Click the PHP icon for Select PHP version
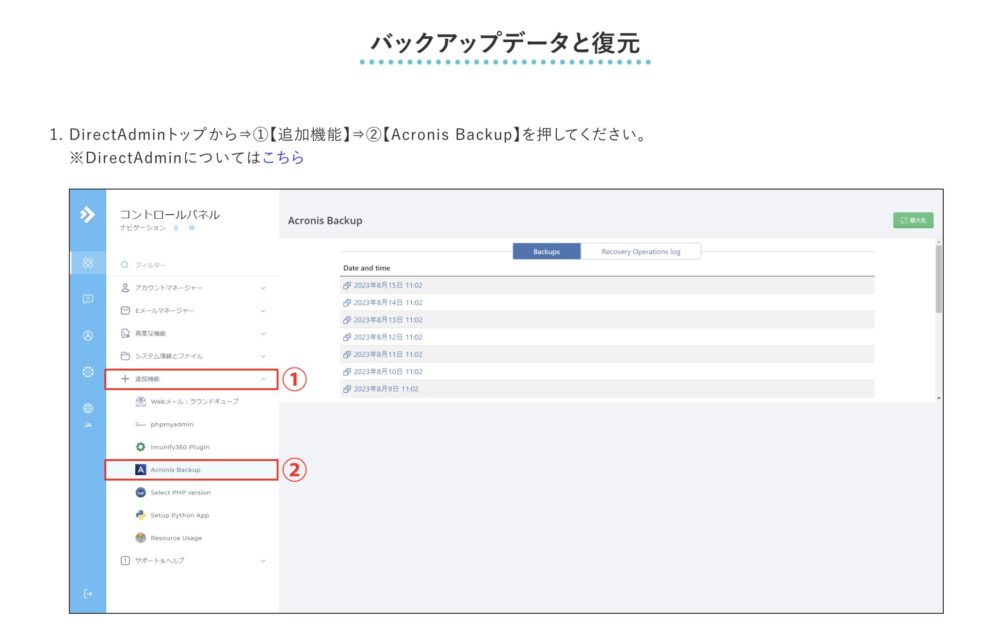 click(x=141, y=492)
